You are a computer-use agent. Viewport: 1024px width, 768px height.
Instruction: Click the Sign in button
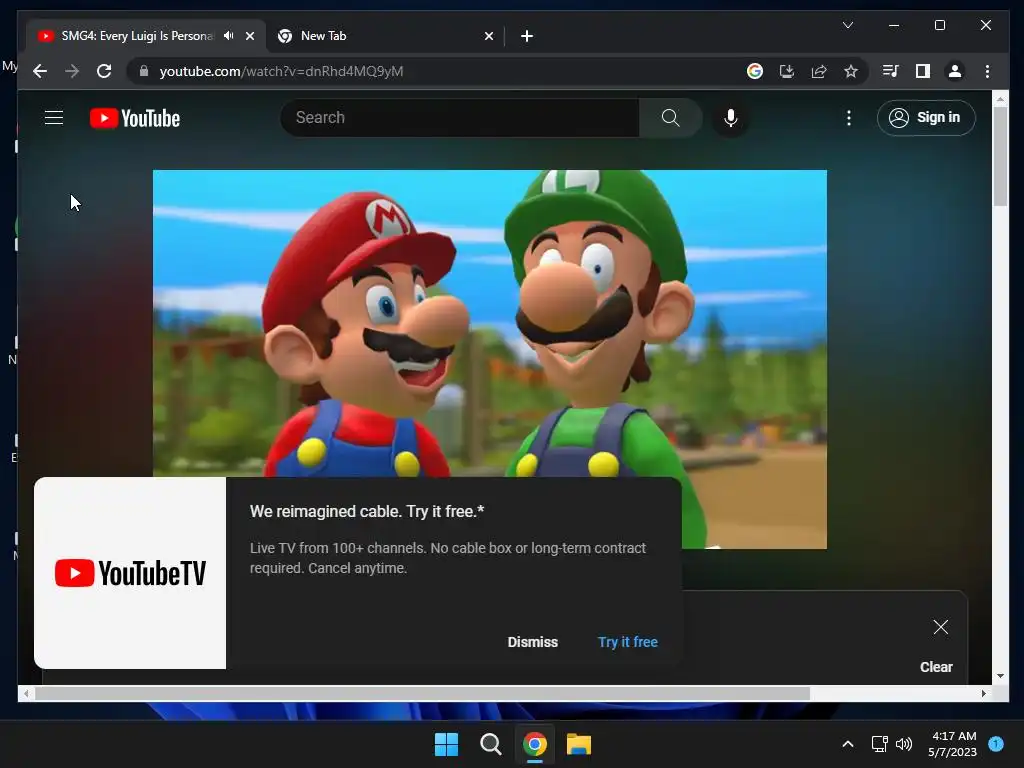tap(926, 118)
